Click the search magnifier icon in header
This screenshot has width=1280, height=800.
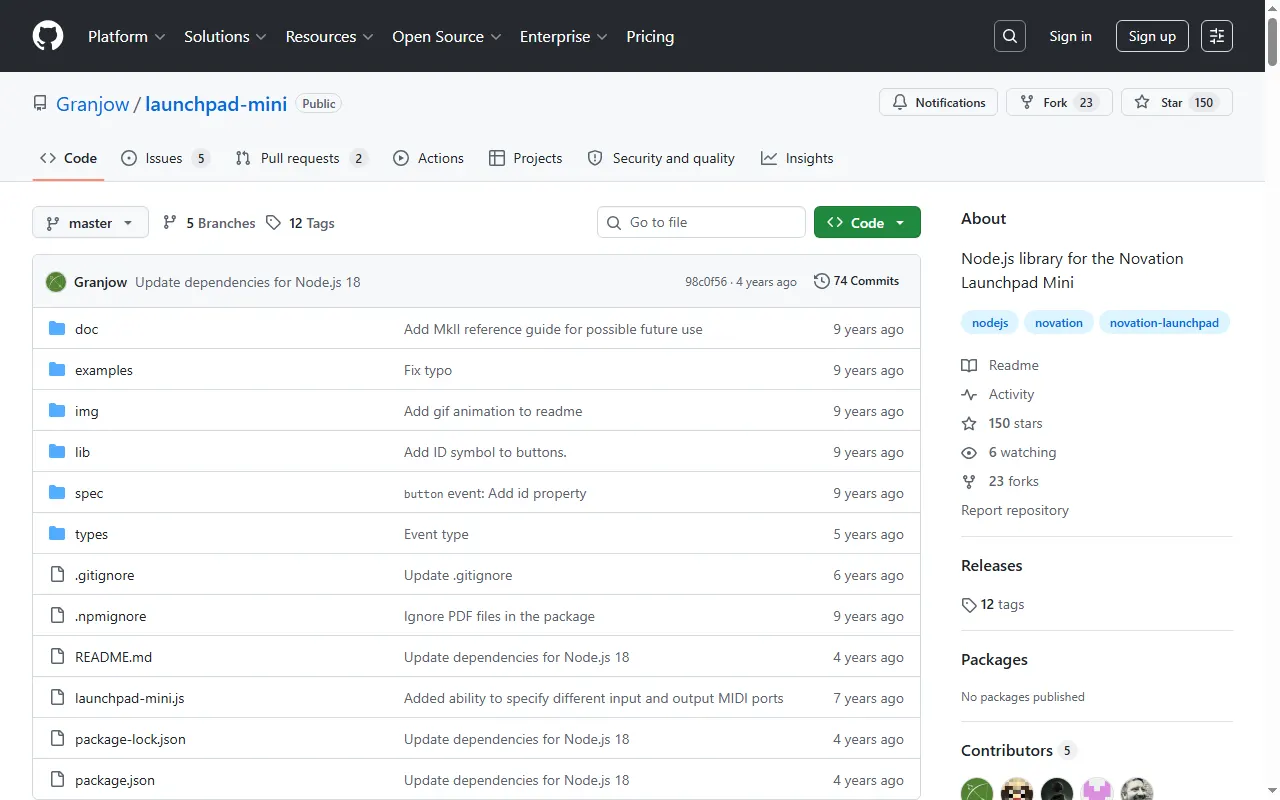(x=1010, y=36)
